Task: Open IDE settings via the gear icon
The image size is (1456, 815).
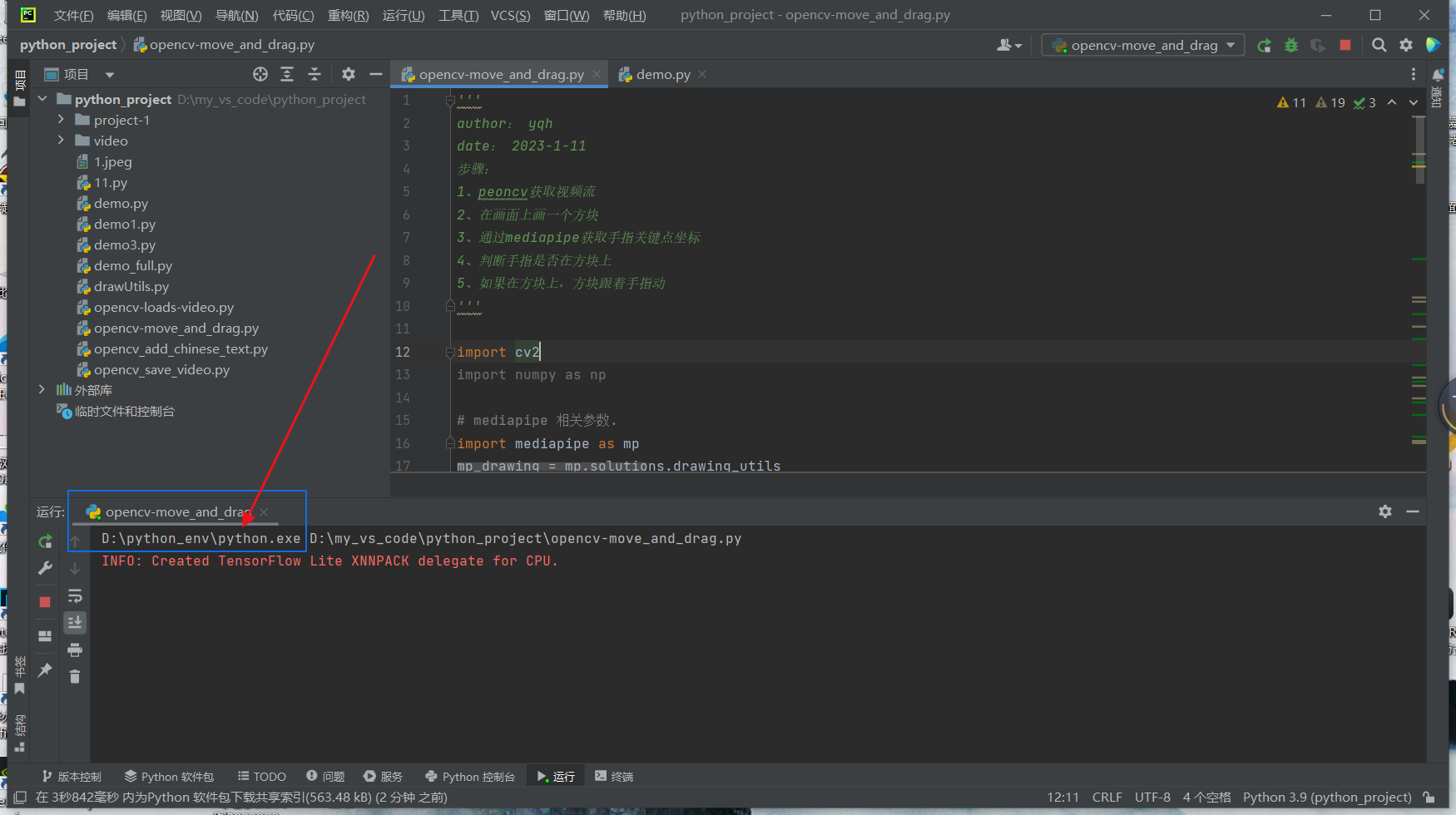Action: click(x=1406, y=45)
